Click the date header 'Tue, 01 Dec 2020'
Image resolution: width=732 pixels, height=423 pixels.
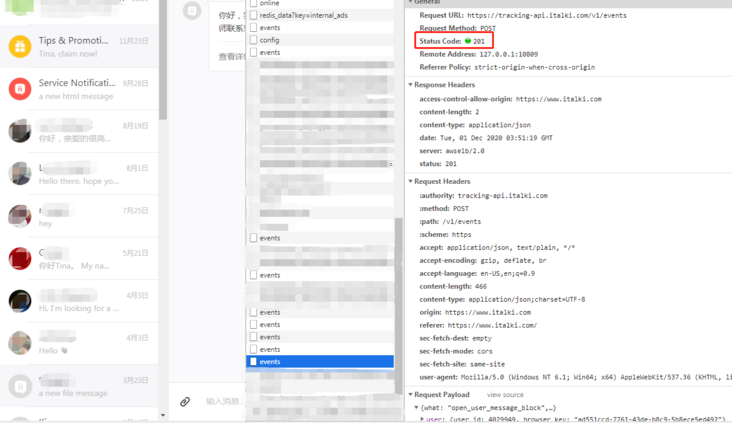pyautogui.click(x=486, y=138)
